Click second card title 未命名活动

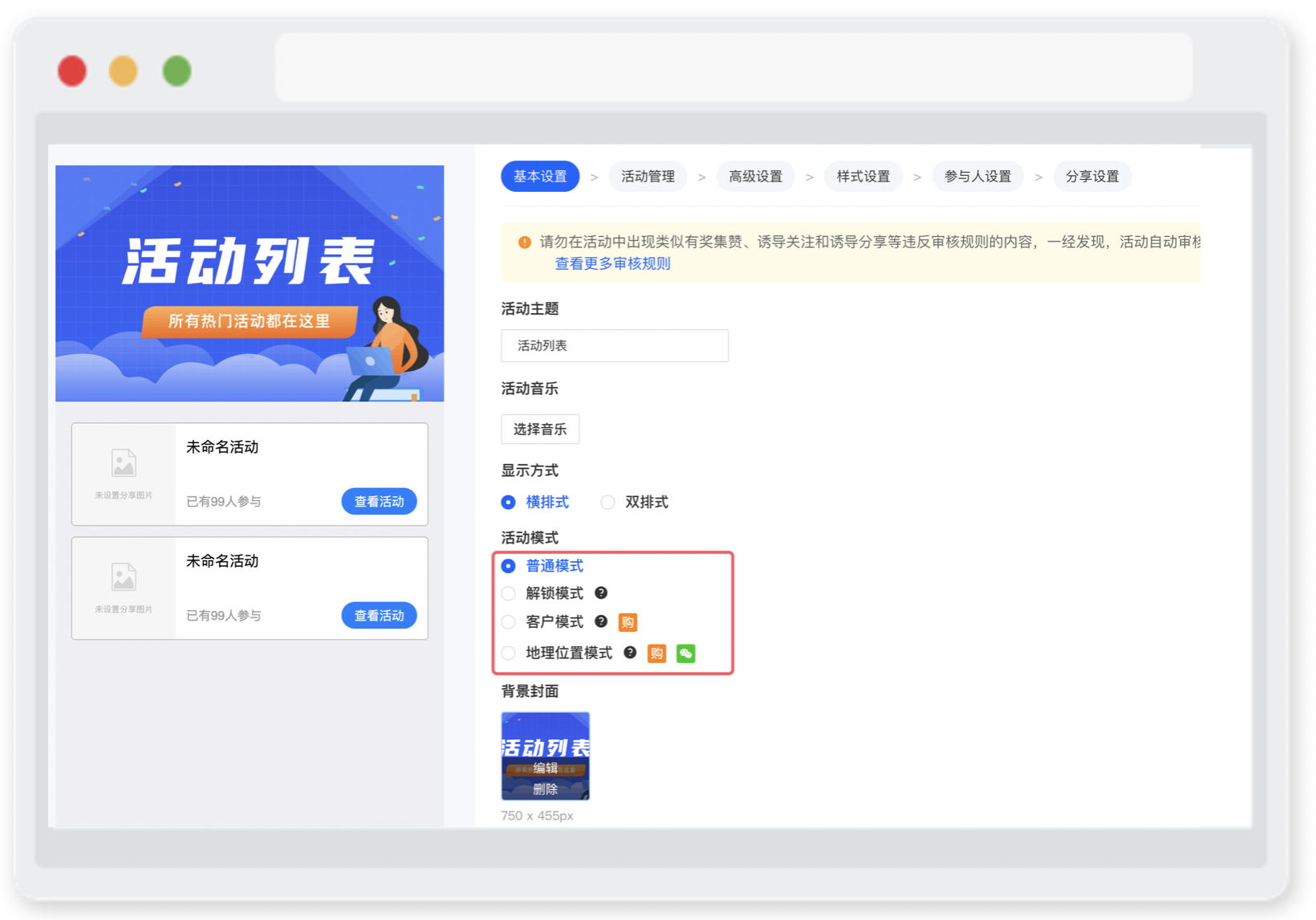[222, 562]
